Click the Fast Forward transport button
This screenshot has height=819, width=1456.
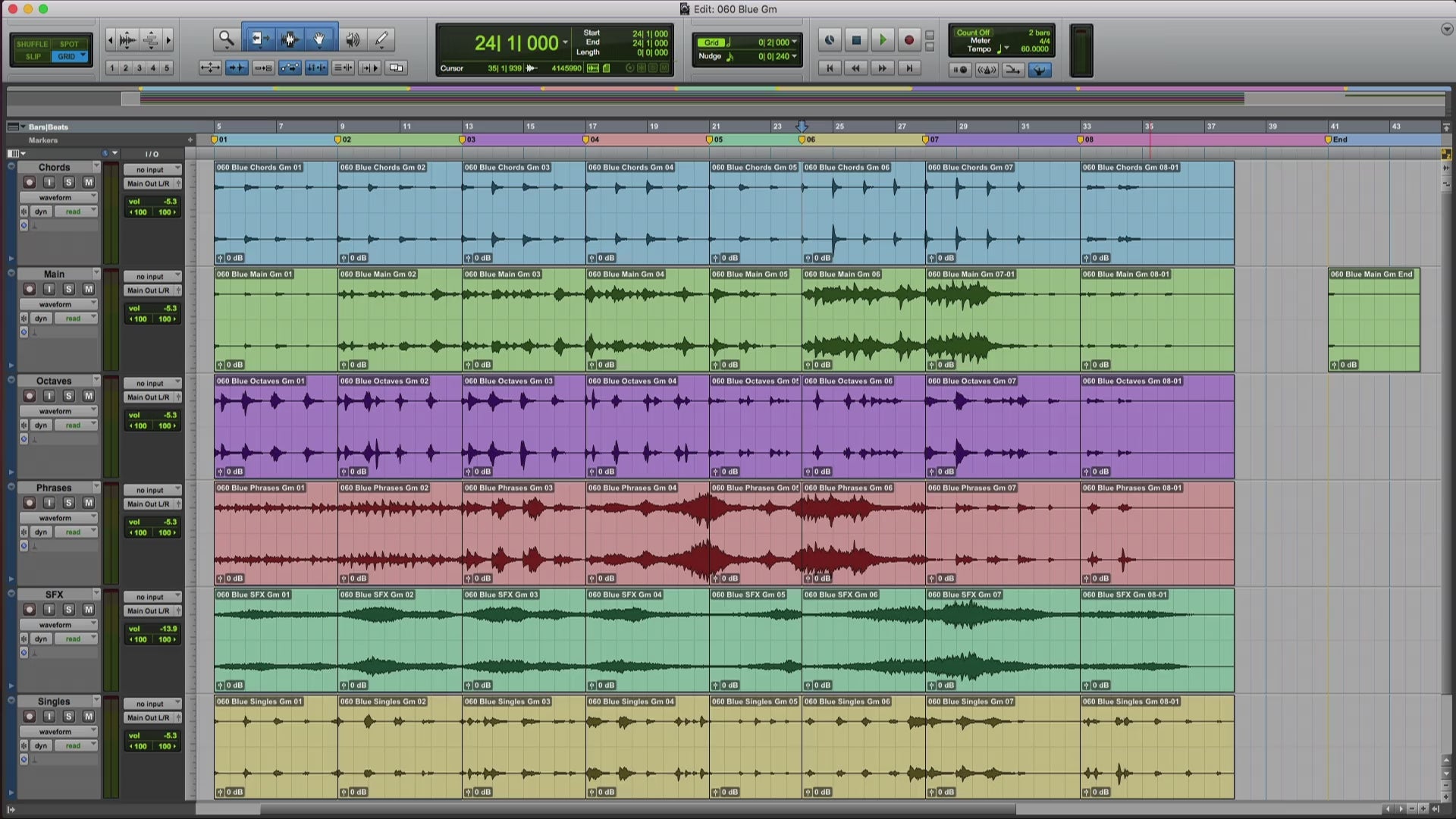click(883, 68)
